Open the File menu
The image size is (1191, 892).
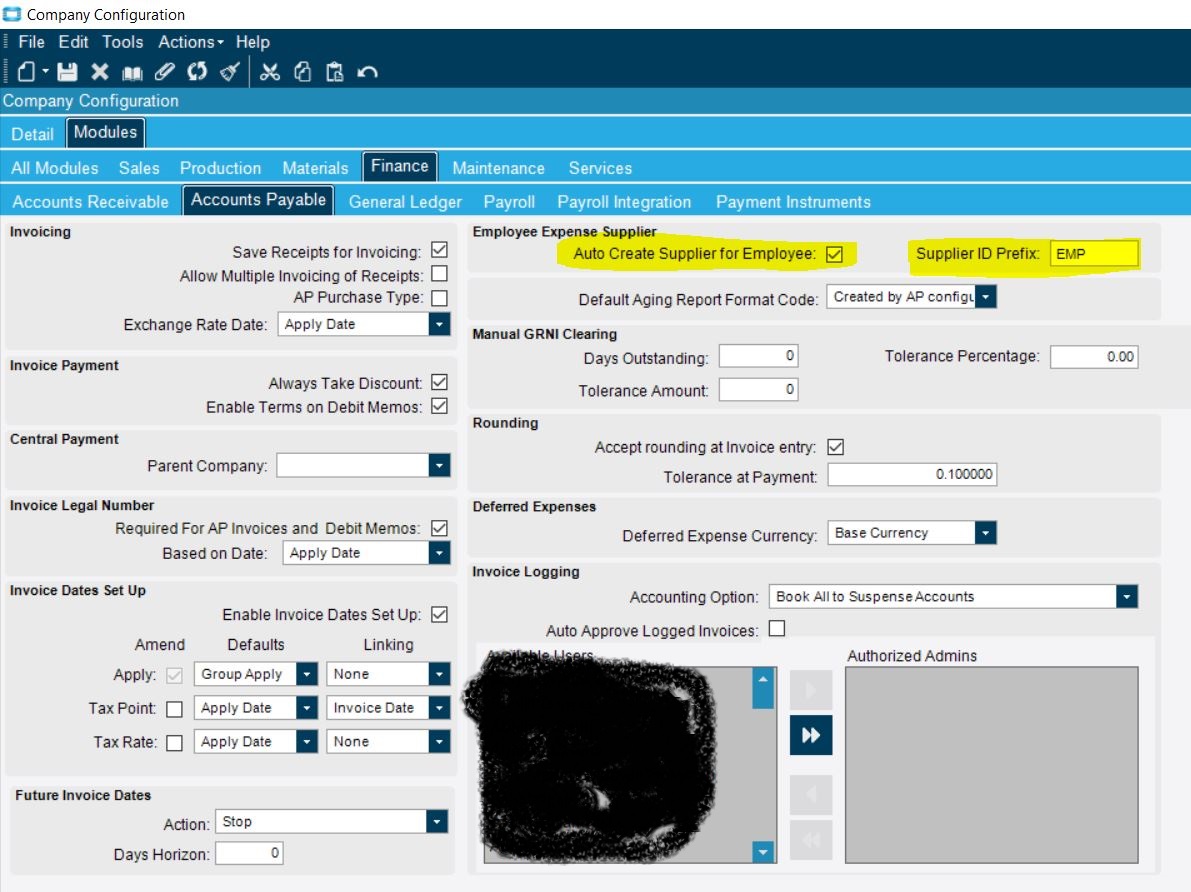pos(31,42)
